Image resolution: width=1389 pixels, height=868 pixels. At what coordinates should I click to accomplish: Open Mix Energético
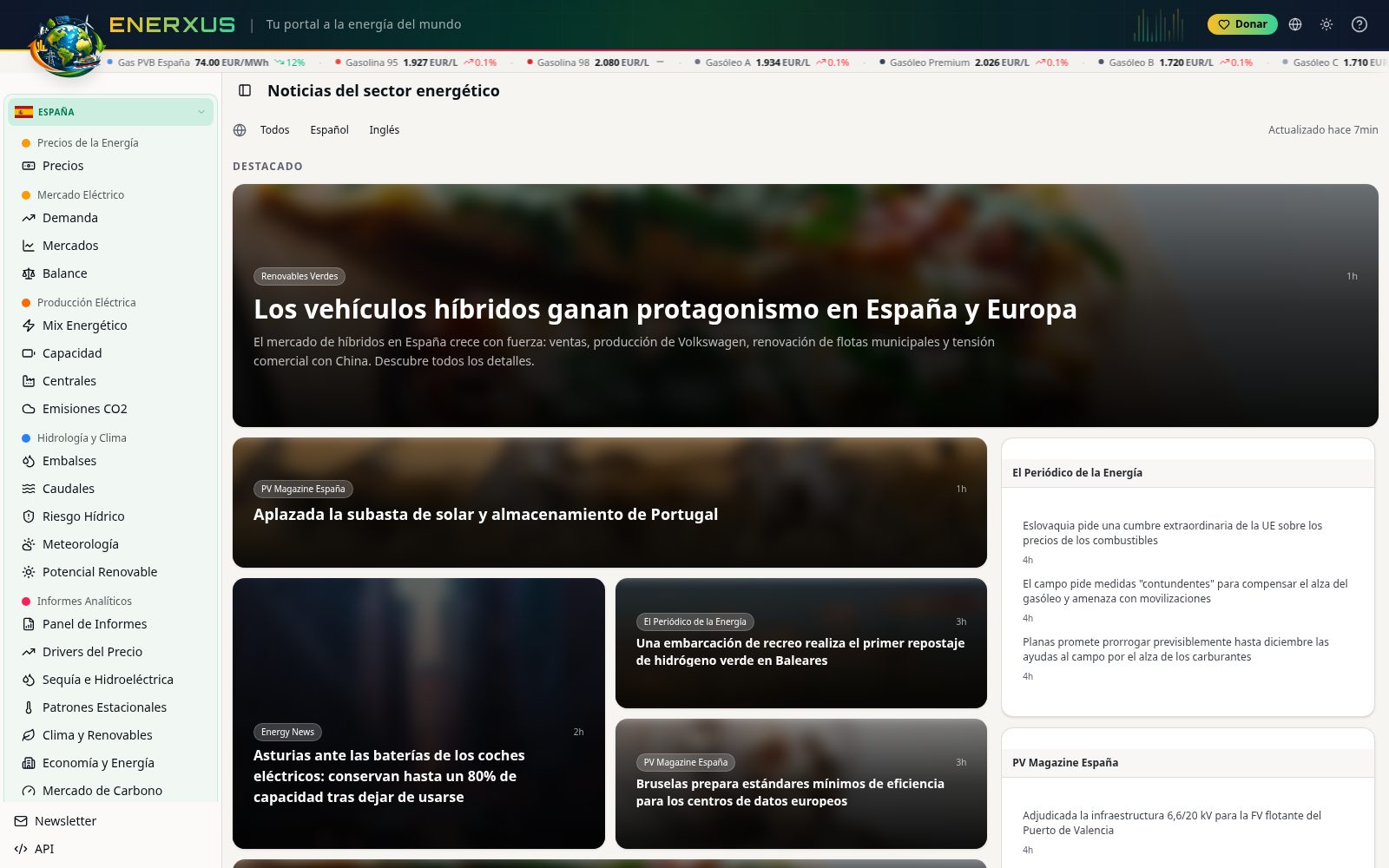[110, 325]
